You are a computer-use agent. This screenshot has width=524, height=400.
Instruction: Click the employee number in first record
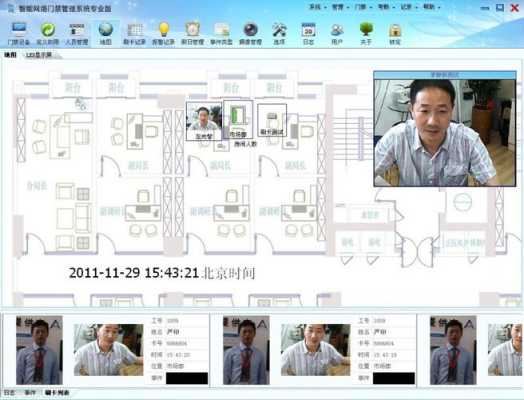coord(186,320)
